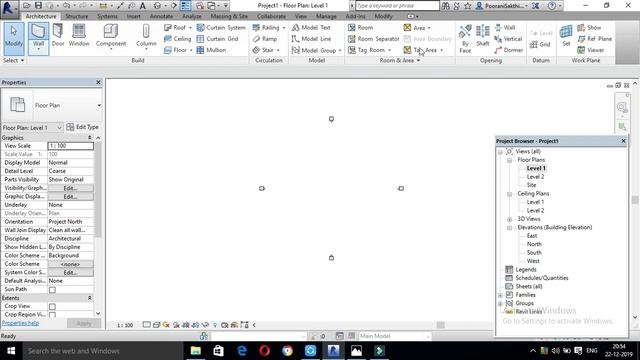Screen dimensions: 640x360
Task: Open the Windows Start menu
Action: [11, 351]
